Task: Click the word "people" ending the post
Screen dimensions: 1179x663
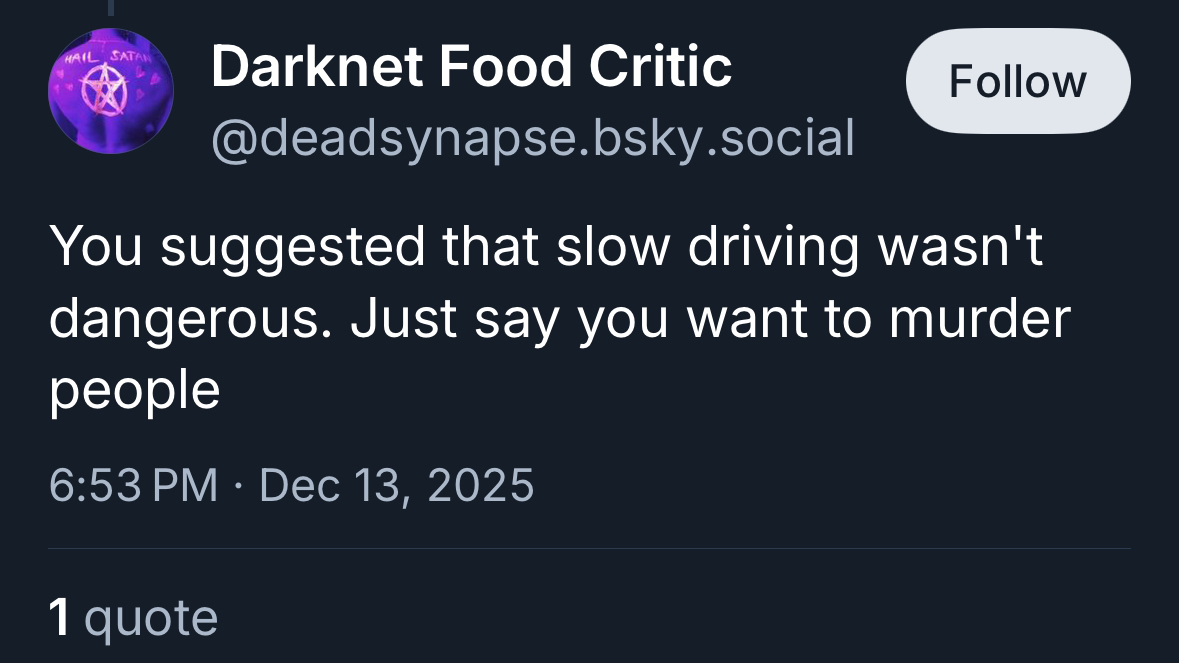Action: (134, 390)
